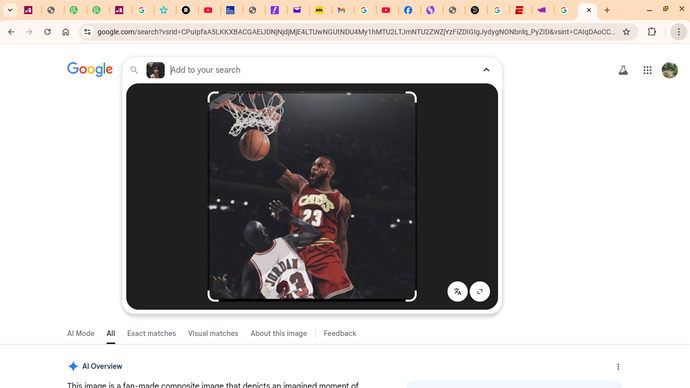This screenshot has height=388, width=690.
Task: Switch to the Facebook tab
Action: coord(408,10)
